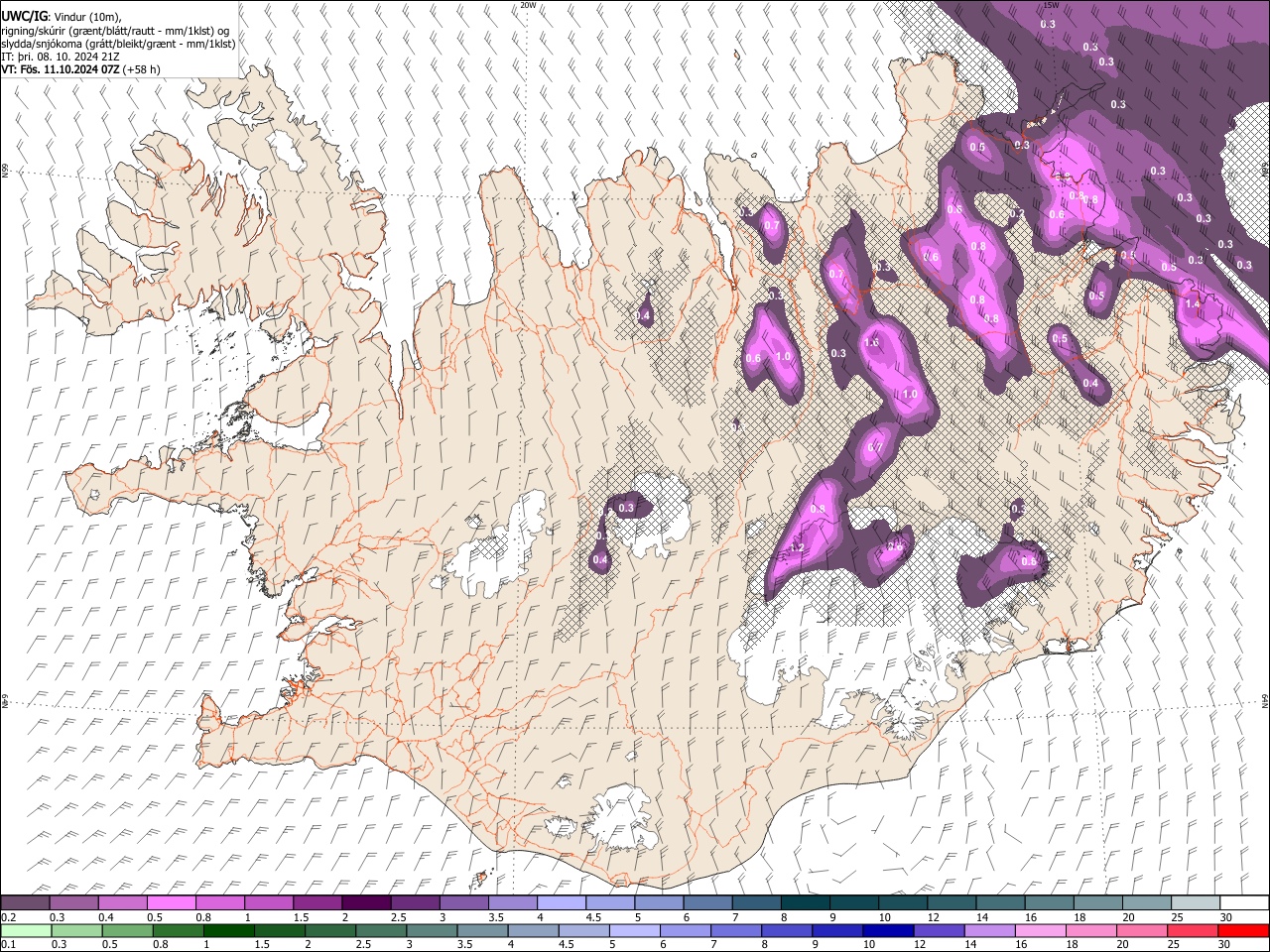The image size is (1270, 952).
Task: Select the teal 12 swatch in upper snow scale
Action: tap(952, 903)
